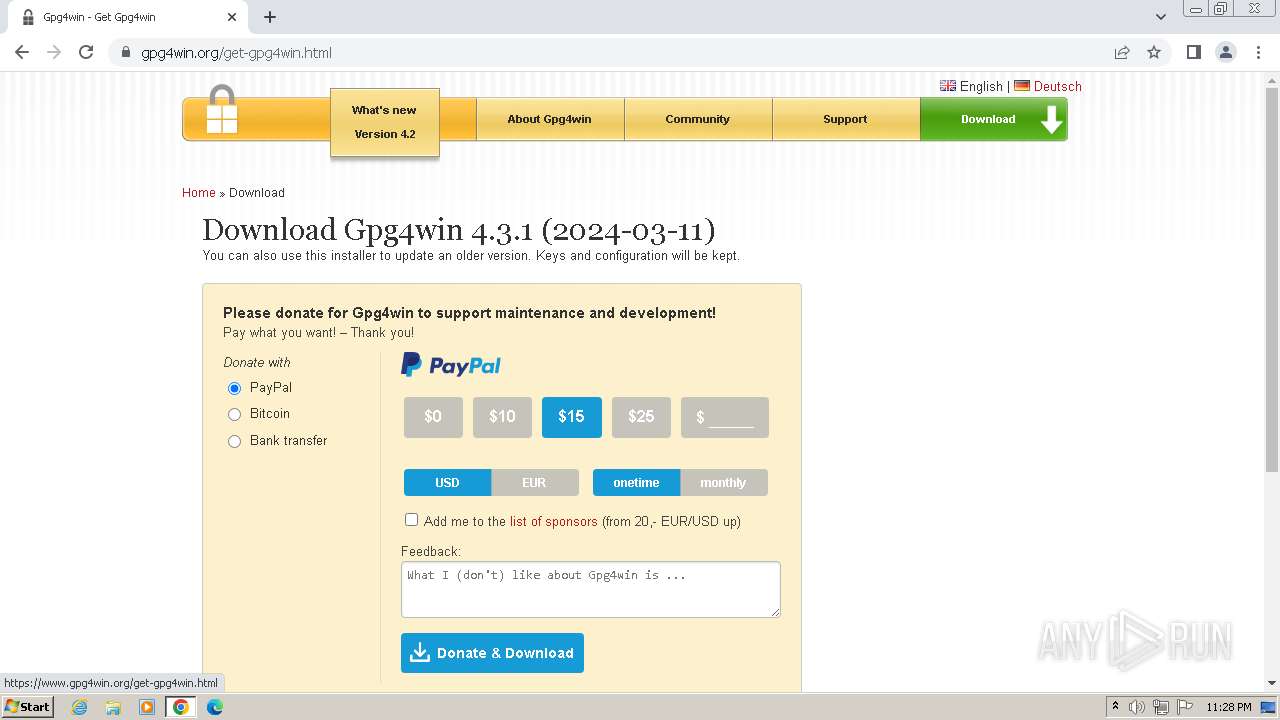The width and height of the screenshot is (1280, 720).
Task: Choose the $25 donation amount
Action: coord(641,417)
